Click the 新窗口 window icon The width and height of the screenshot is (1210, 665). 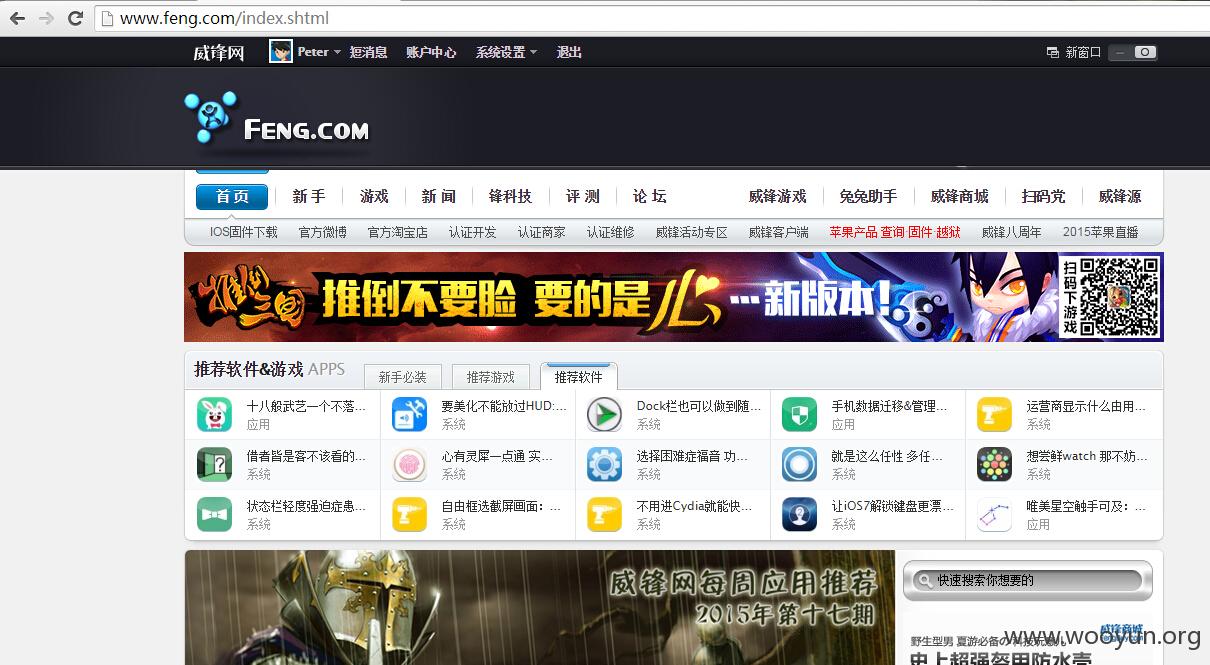pyautogui.click(x=1052, y=52)
